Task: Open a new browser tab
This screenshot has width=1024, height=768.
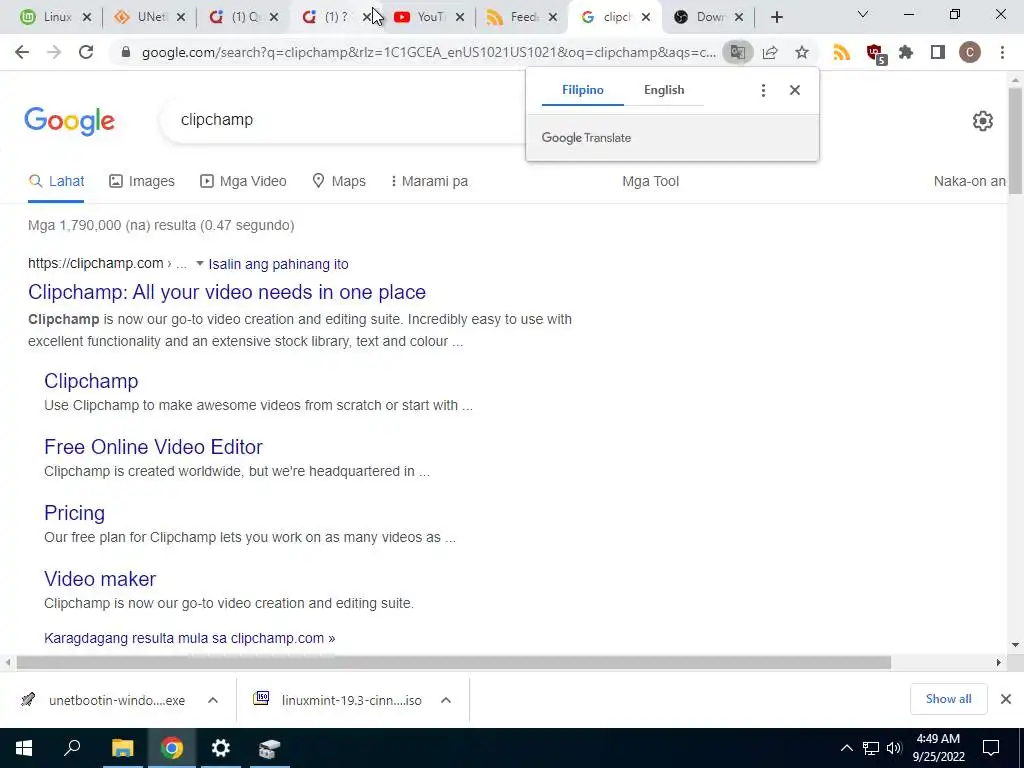Action: pos(776,18)
